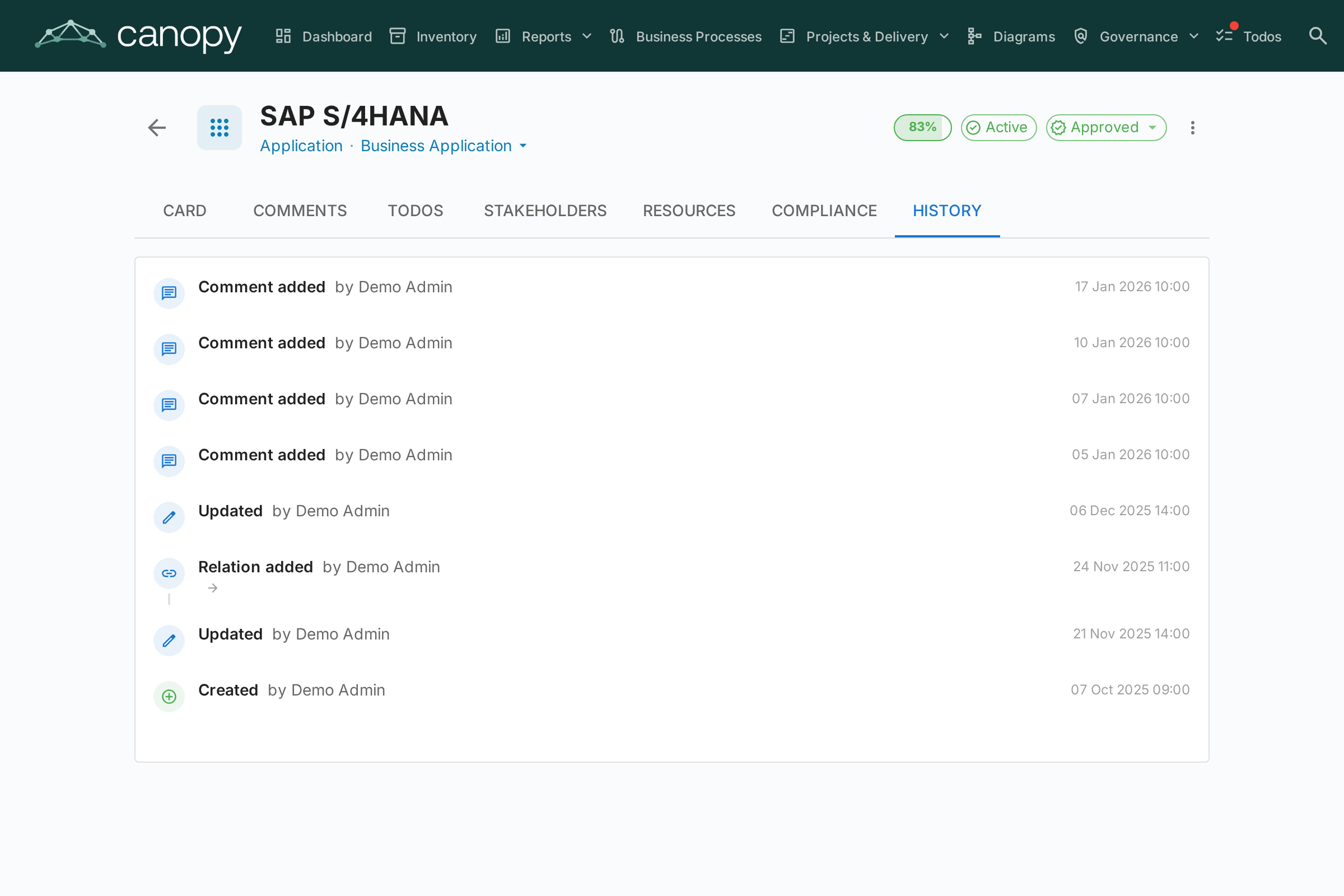Click timestamp 05 Jan 2026 10:00
This screenshot has height=896, width=1344.
point(1130,454)
